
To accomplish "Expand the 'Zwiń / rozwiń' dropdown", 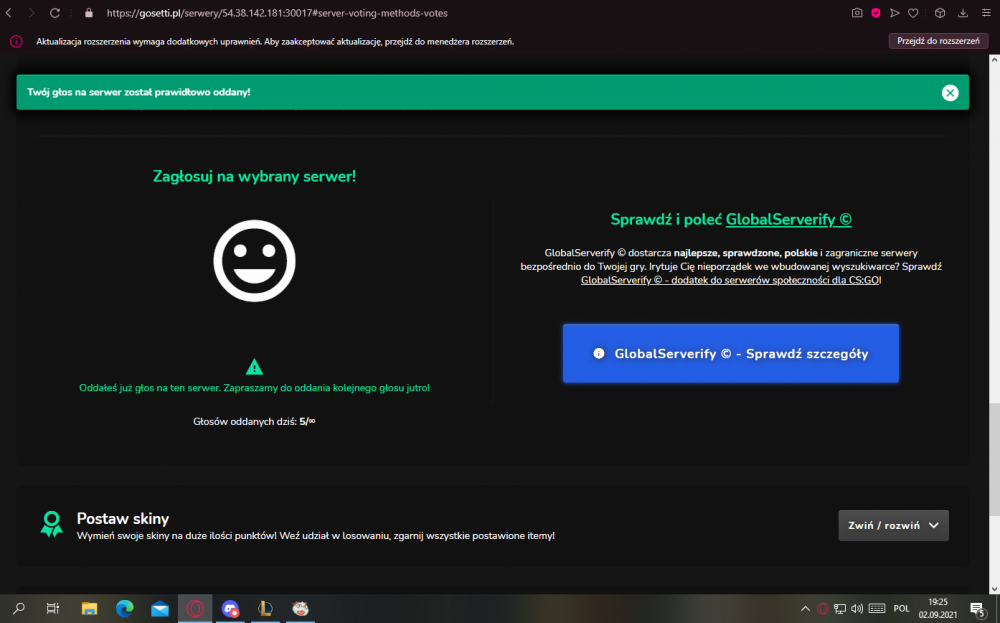I will pos(893,525).
